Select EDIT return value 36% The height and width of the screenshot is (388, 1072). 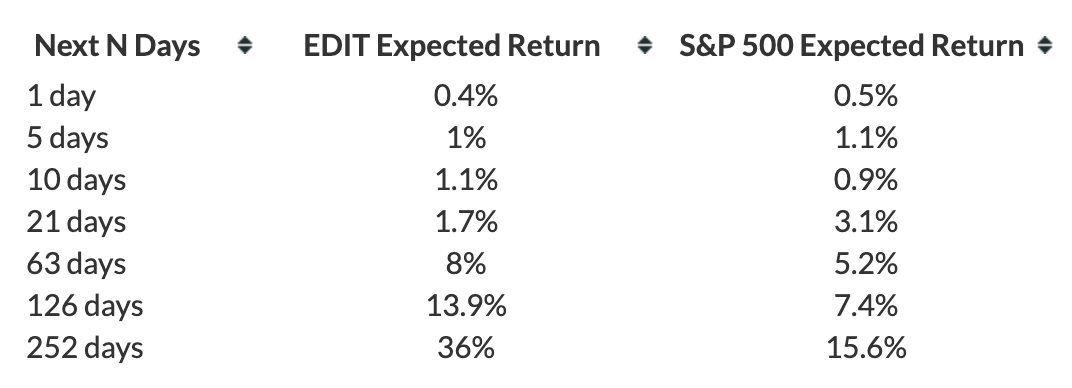pos(466,348)
